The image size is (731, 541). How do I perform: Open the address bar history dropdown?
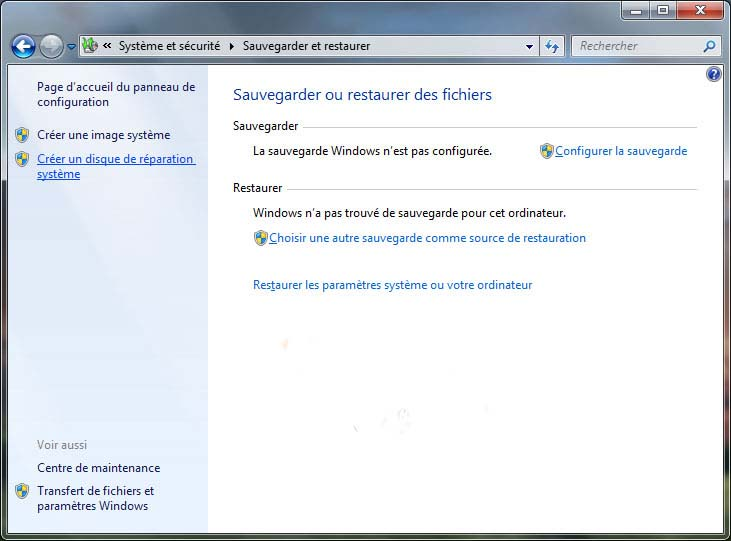click(x=529, y=46)
